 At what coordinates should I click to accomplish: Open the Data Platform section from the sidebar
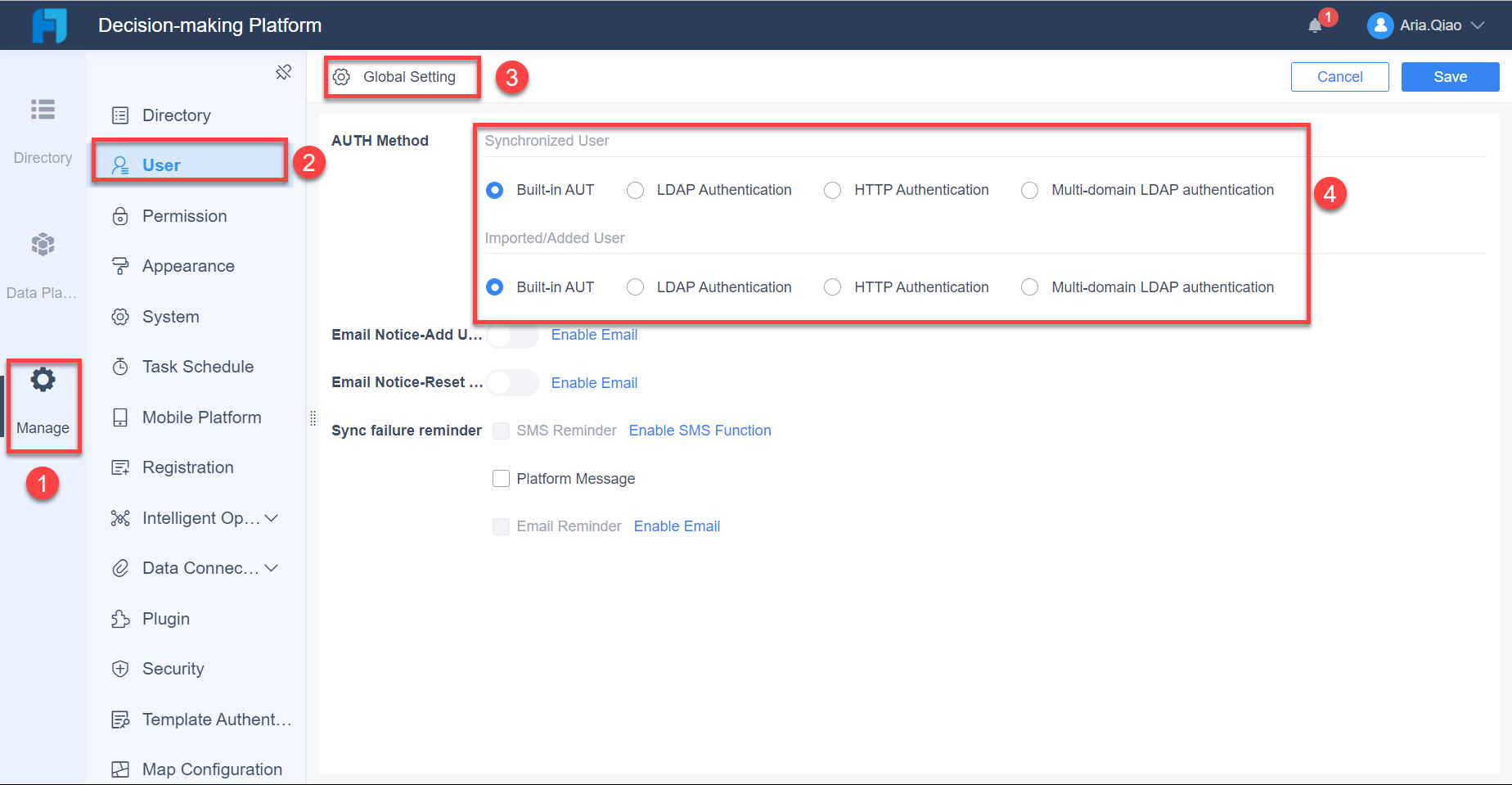[x=42, y=244]
